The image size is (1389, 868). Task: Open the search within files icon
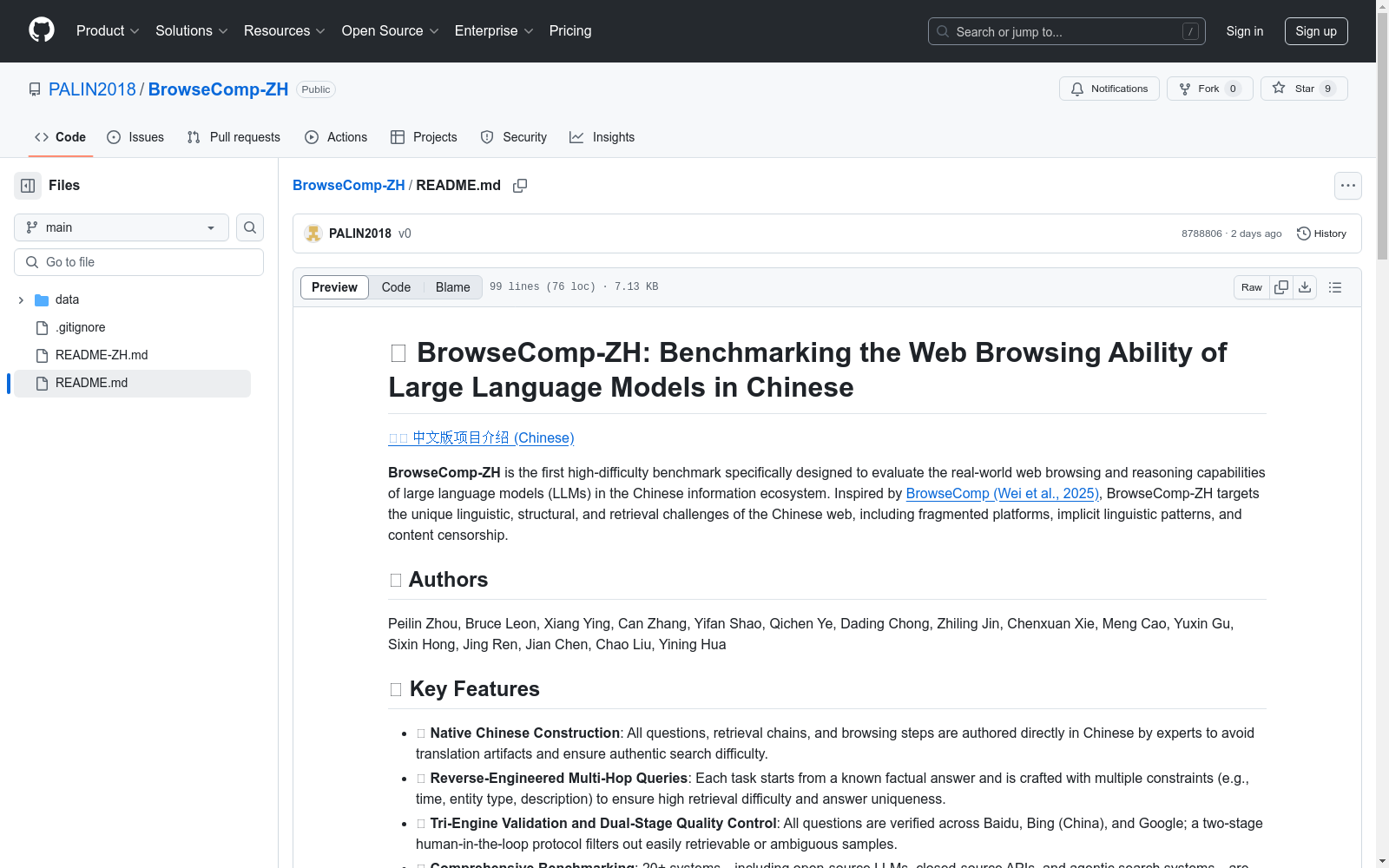249,227
